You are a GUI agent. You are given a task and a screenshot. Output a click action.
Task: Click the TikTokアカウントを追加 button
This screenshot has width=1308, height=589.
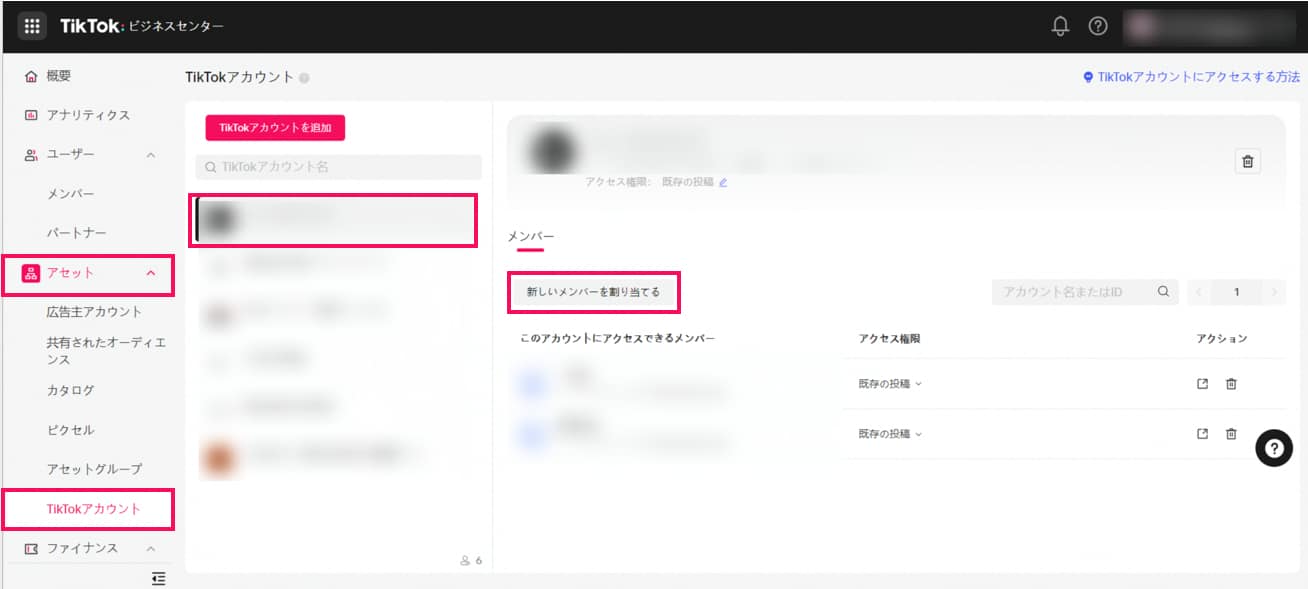pyautogui.click(x=275, y=128)
